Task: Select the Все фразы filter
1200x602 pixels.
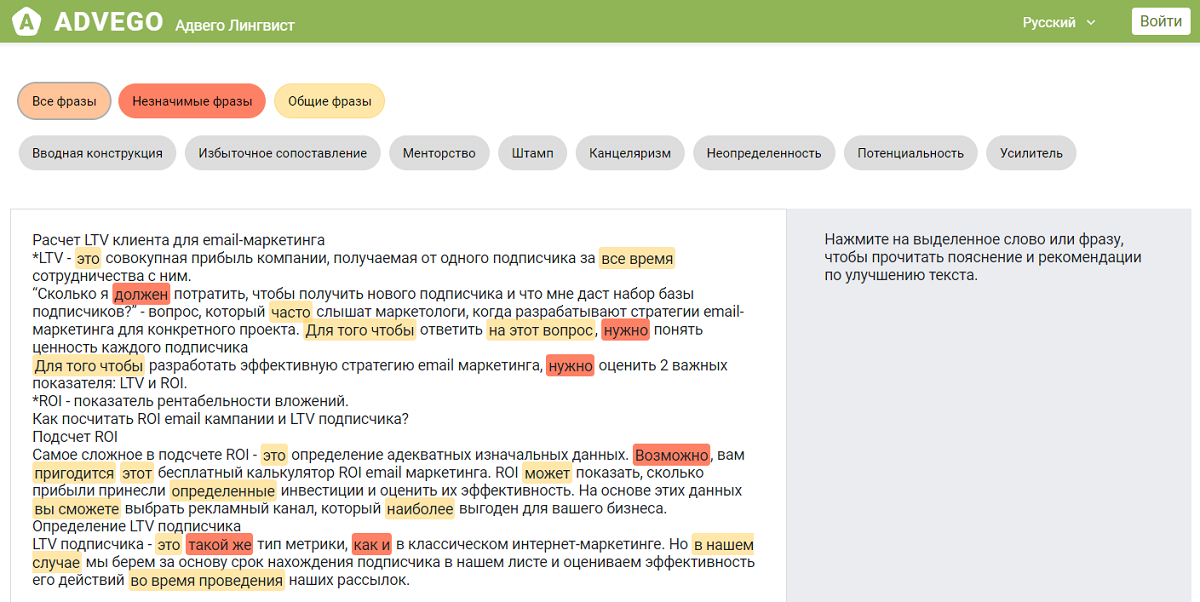Action: coord(64,101)
